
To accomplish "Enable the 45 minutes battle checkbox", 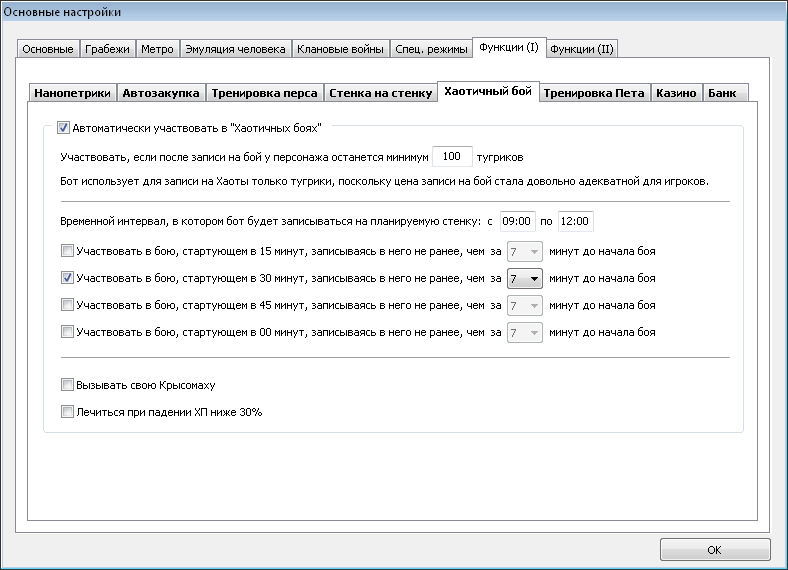I will (67, 305).
